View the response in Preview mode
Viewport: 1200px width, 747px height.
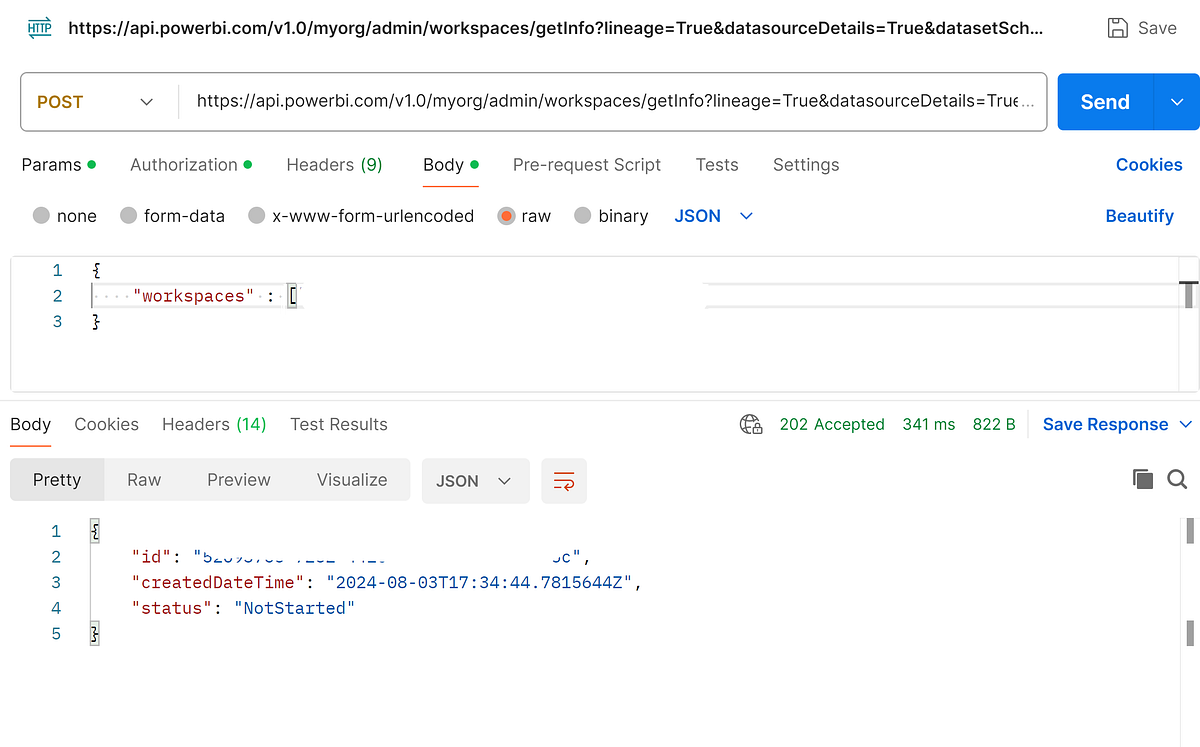[x=238, y=479]
